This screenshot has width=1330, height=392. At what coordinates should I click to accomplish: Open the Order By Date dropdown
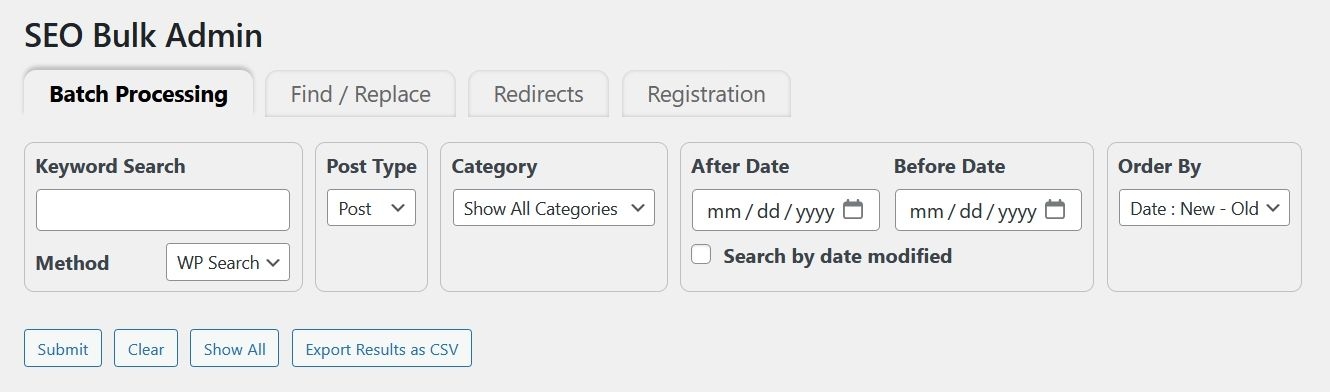1204,208
